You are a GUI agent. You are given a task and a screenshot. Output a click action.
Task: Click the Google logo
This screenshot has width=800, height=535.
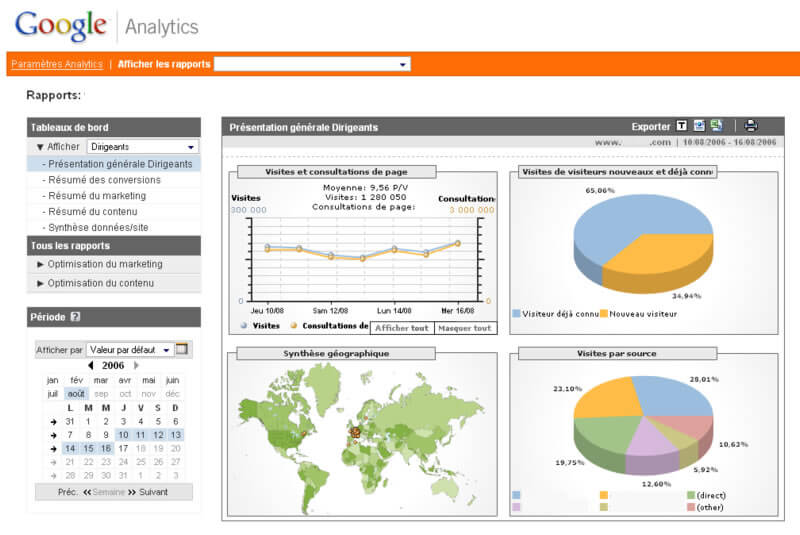point(61,26)
